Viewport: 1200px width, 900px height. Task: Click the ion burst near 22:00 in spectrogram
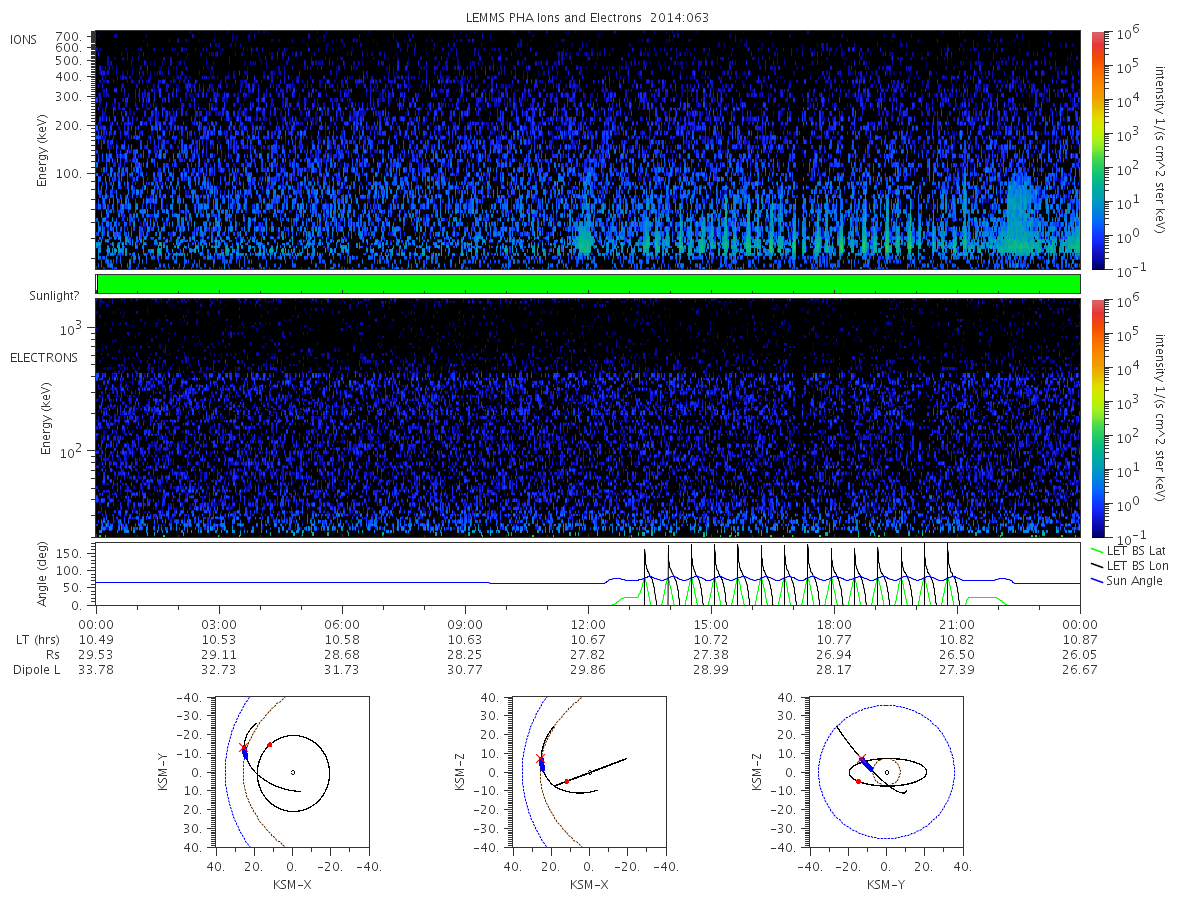pos(1019,215)
